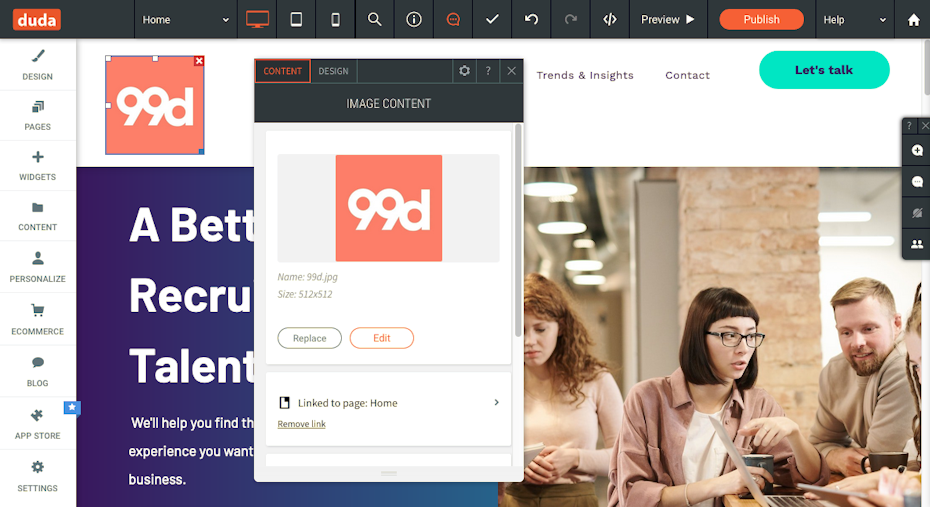
Task: Open the image panel settings gear
Action: (464, 71)
